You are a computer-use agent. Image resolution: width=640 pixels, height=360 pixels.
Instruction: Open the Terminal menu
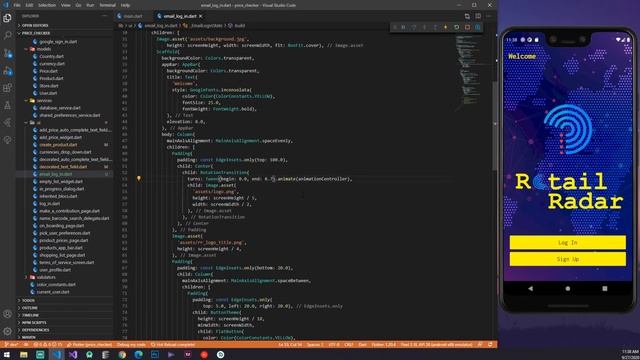tap(107, 5)
